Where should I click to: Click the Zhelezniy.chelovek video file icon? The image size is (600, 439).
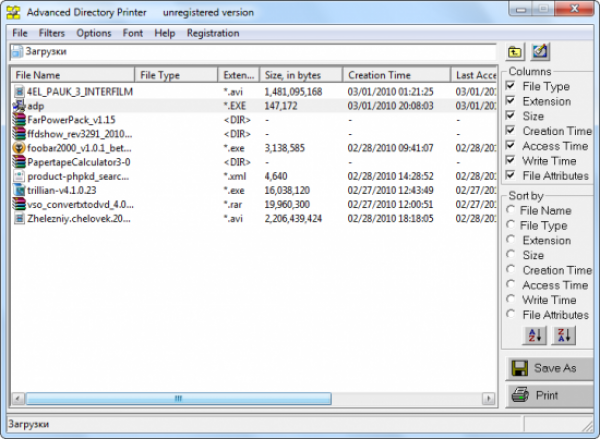click(19, 219)
